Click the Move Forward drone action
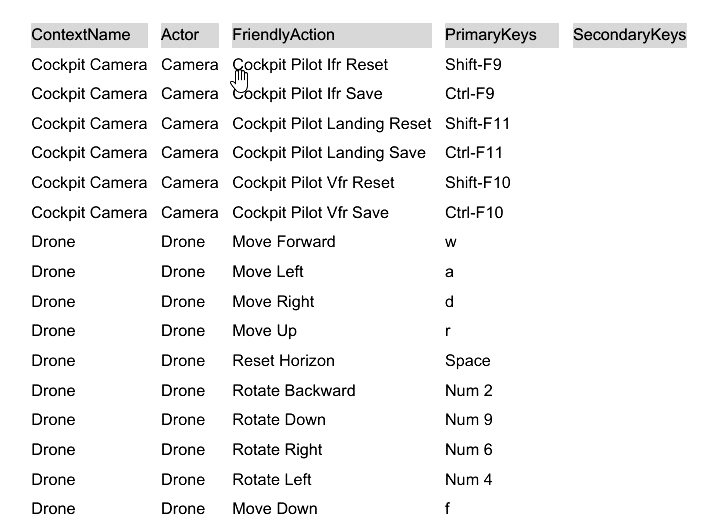 284,242
